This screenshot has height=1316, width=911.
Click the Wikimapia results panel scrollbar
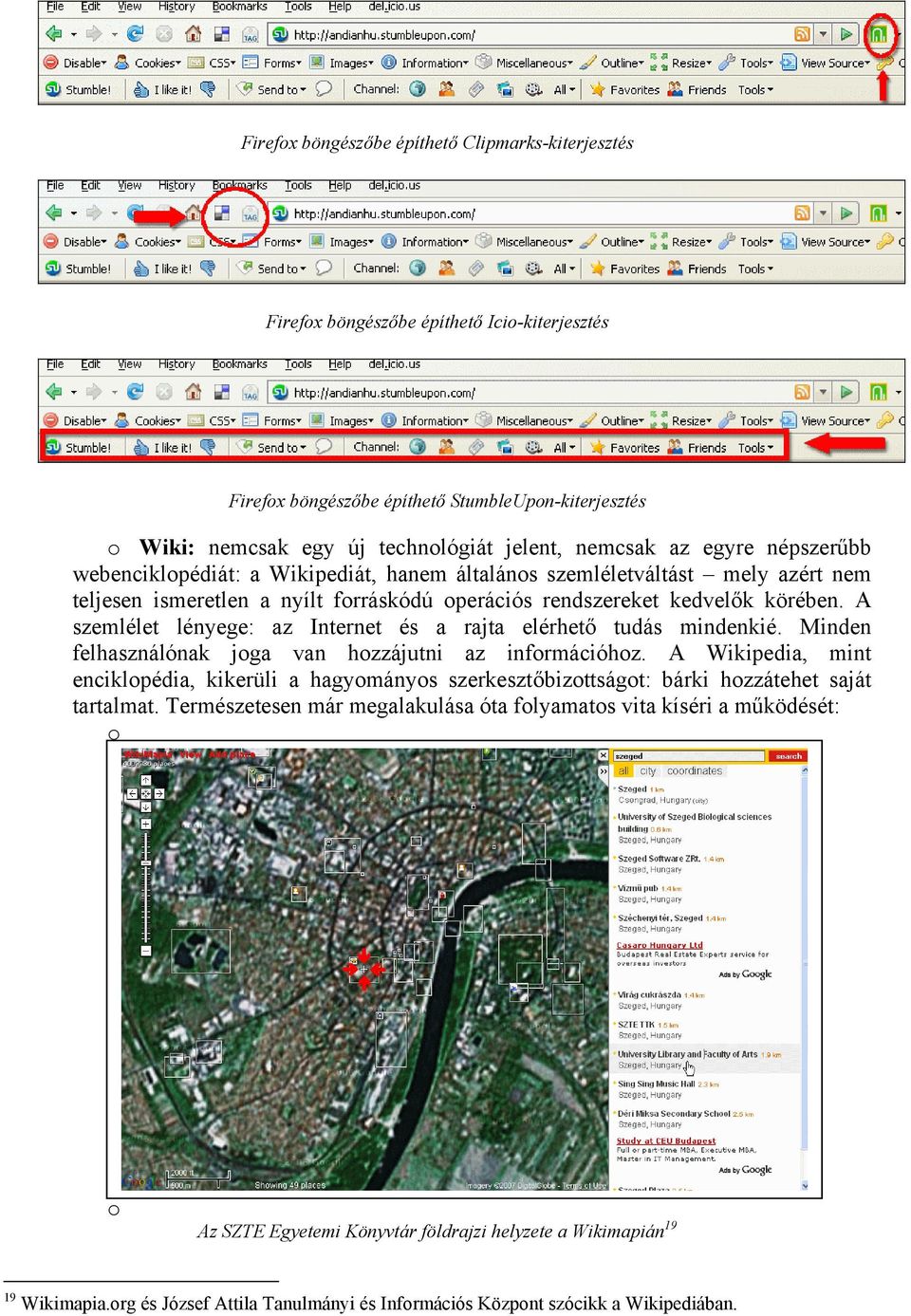(805, 977)
